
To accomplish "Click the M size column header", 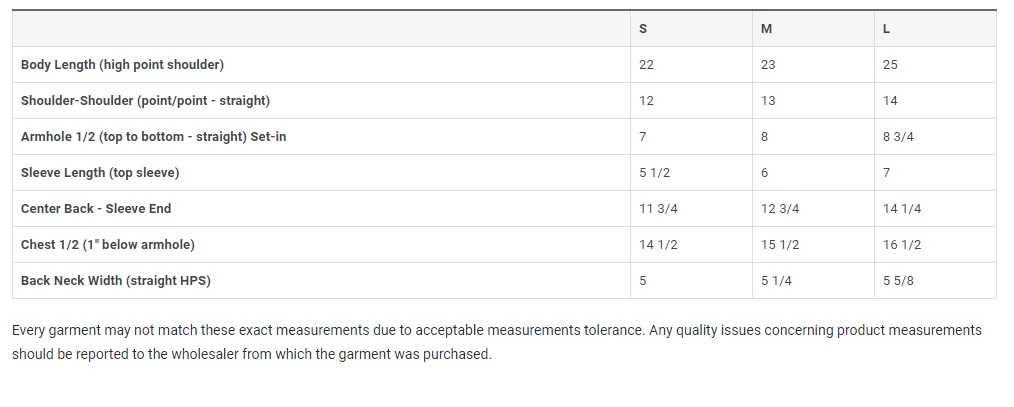I will click(x=766, y=28).
